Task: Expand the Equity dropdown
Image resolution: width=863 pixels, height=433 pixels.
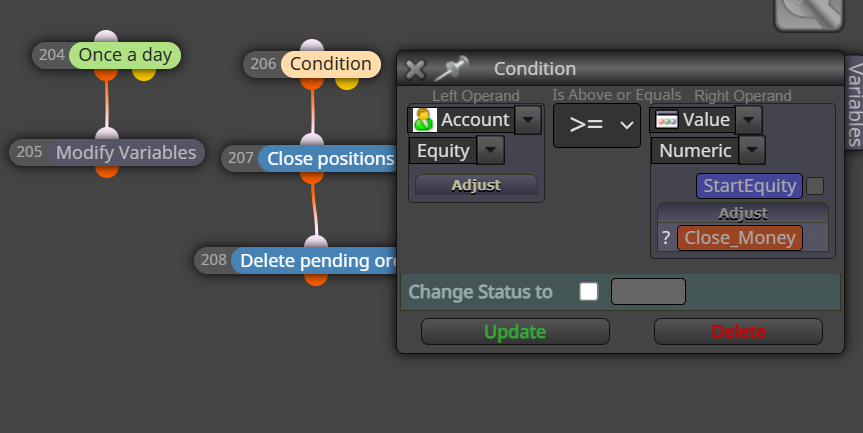Action: pos(490,150)
